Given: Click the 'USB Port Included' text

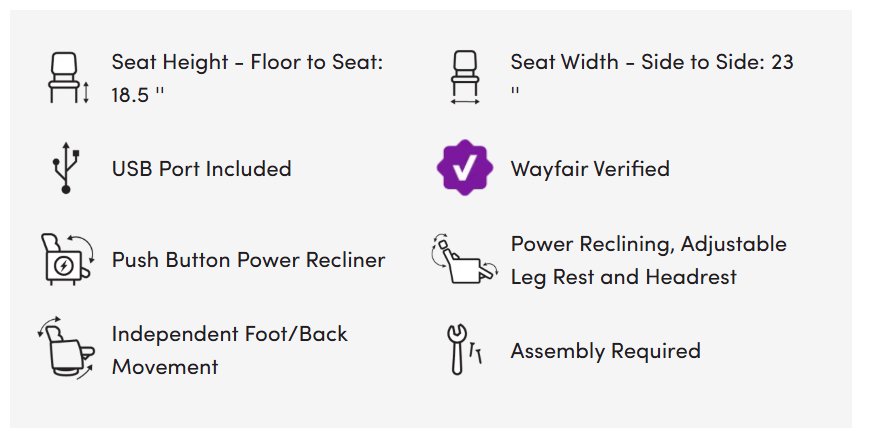Looking at the screenshot, I should [202, 168].
